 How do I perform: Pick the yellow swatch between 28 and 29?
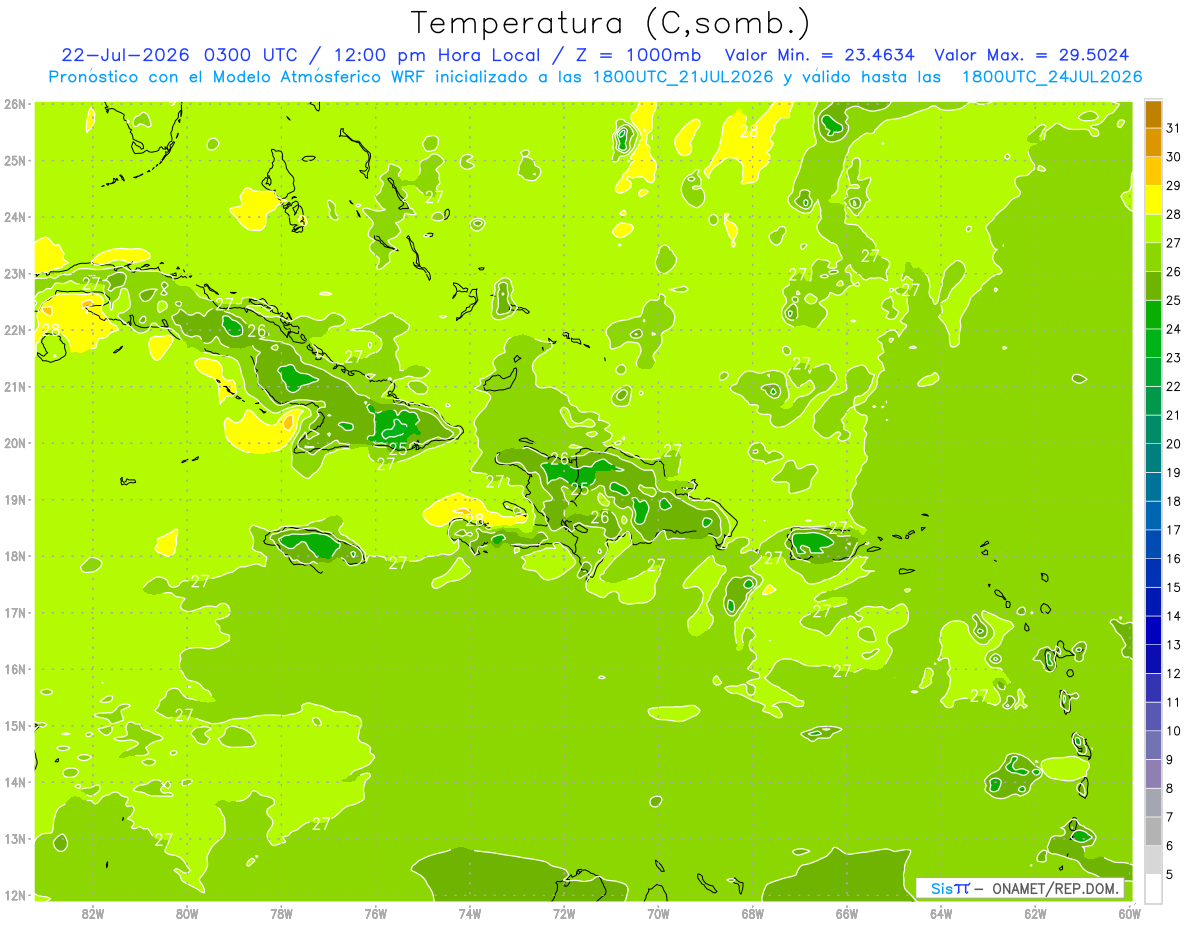point(1153,200)
